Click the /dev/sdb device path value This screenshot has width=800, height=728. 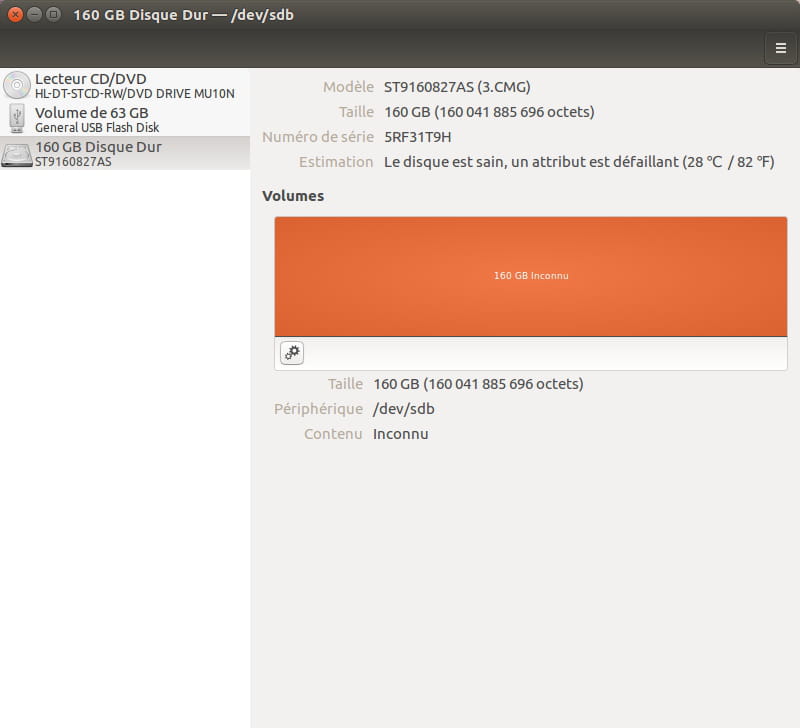pos(404,409)
